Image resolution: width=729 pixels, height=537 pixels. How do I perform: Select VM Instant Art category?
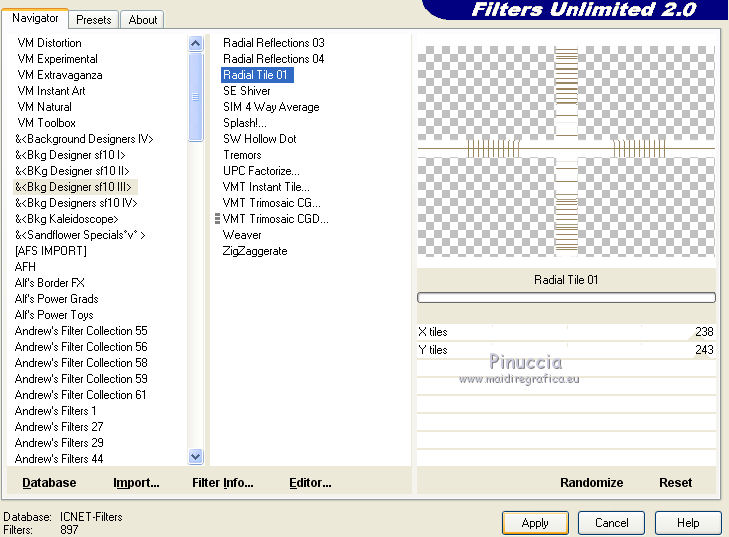pos(51,91)
